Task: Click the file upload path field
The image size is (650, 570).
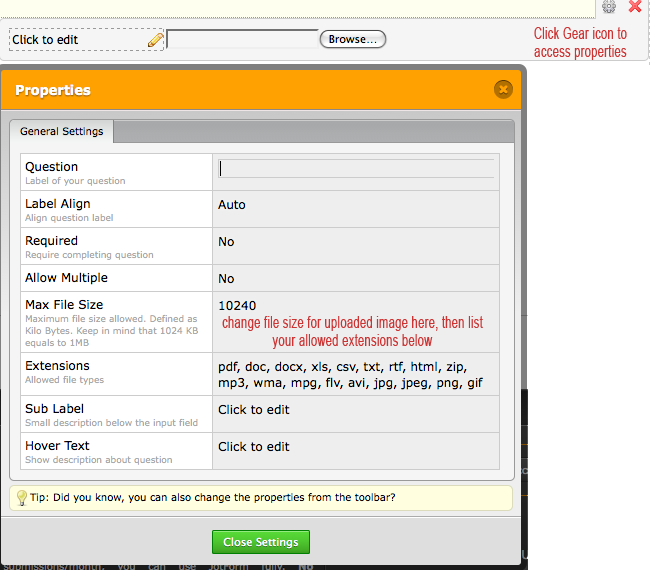Action: (242, 40)
